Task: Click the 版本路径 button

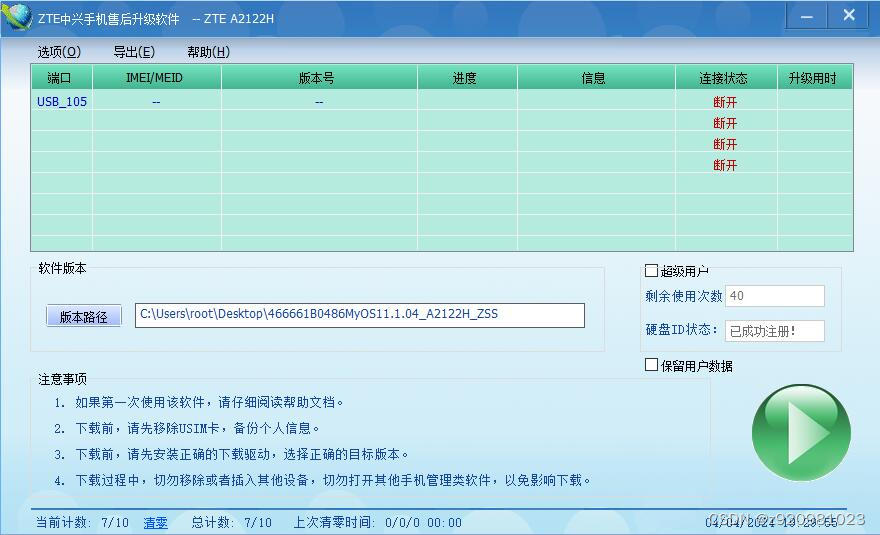Action: pyautogui.click(x=84, y=316)
